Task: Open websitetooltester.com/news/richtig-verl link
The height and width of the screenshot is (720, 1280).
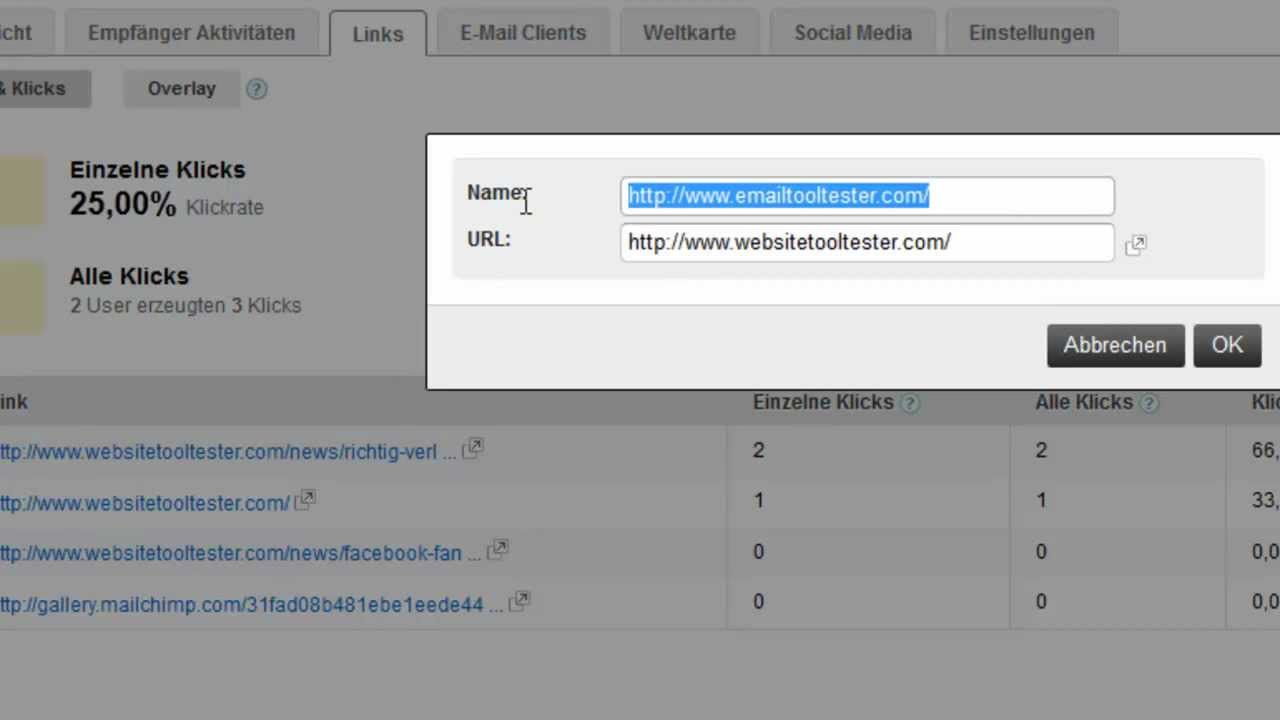Action: click(228, 452)
